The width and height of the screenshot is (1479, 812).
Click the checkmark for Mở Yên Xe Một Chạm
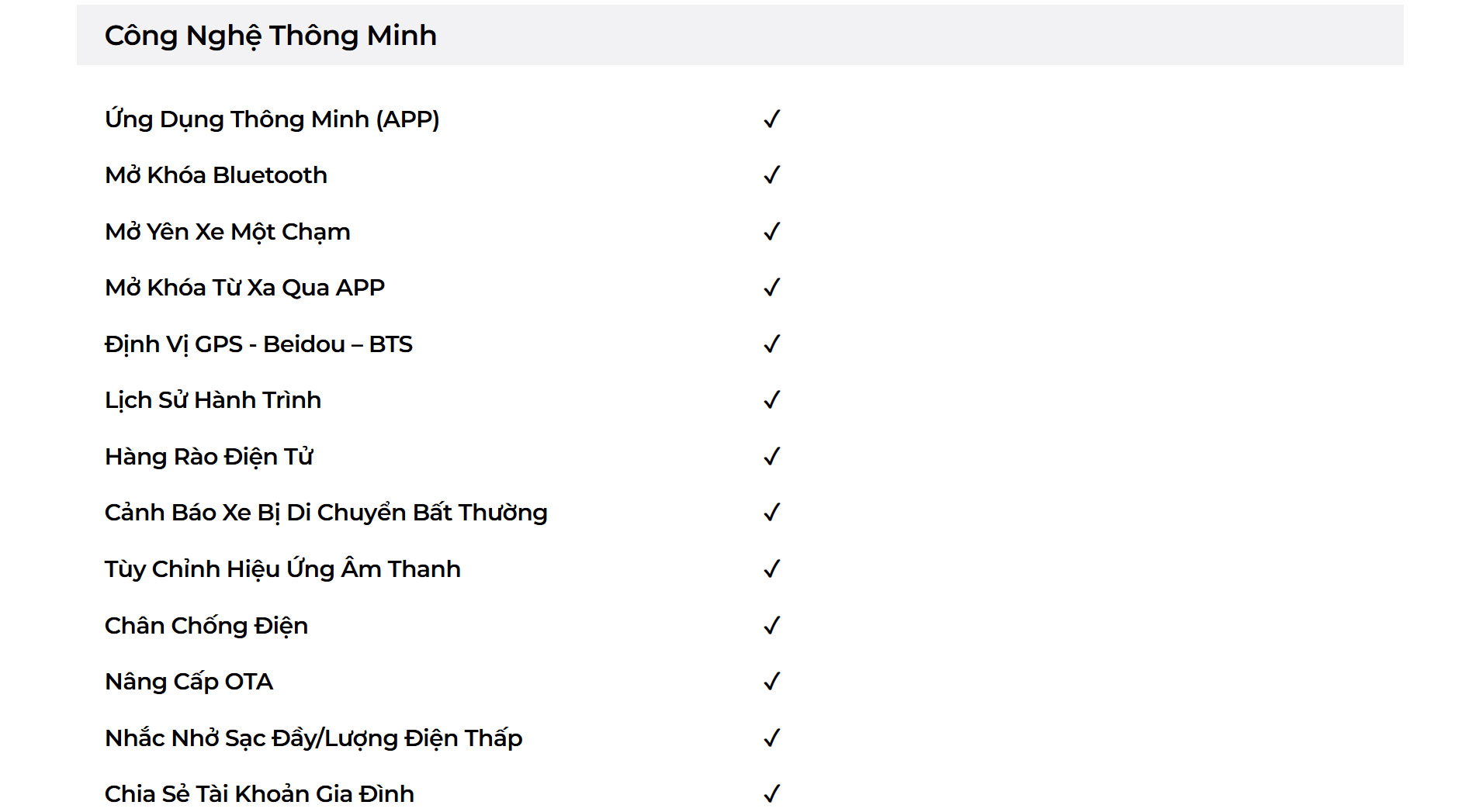point(771,231)
